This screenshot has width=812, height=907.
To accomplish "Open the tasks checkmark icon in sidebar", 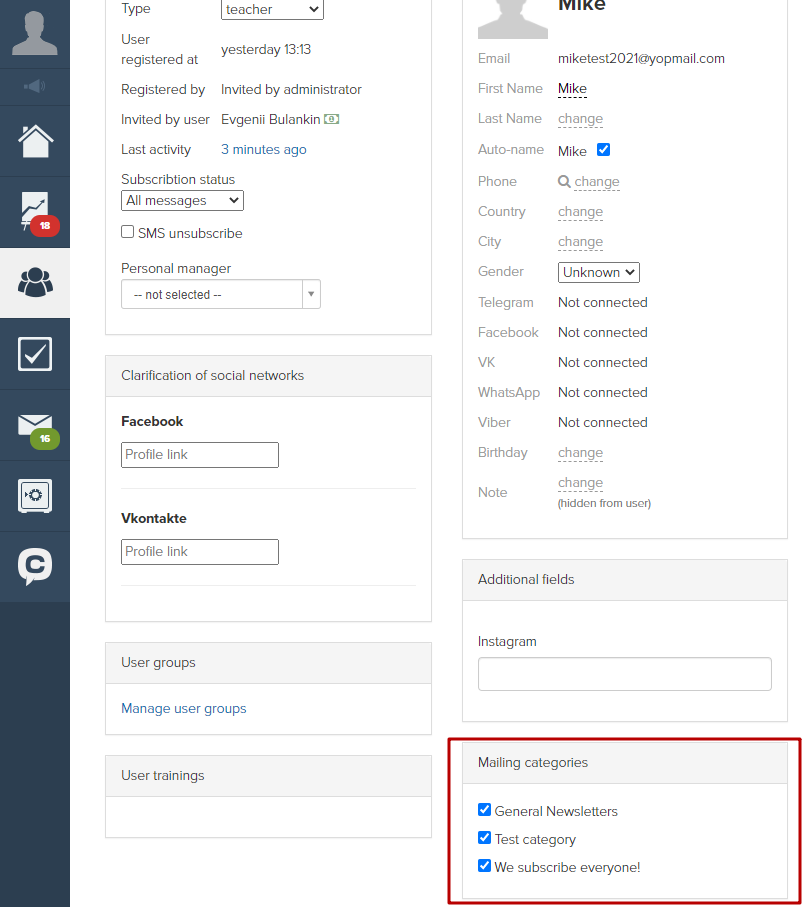I will [35, 353].
